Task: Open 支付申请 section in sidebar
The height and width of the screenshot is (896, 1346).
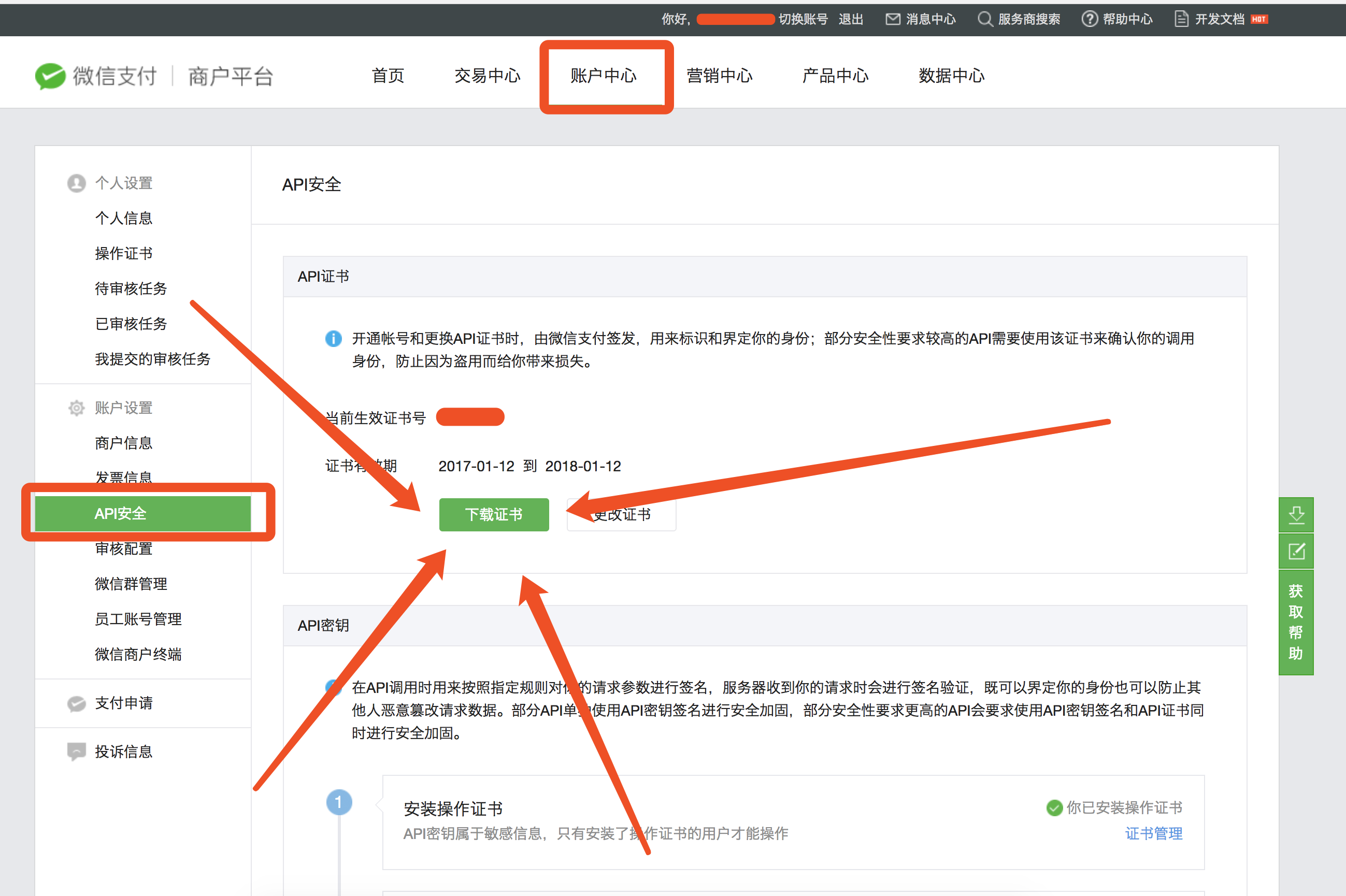Action: pyautogui.click(x=123, y=703)
